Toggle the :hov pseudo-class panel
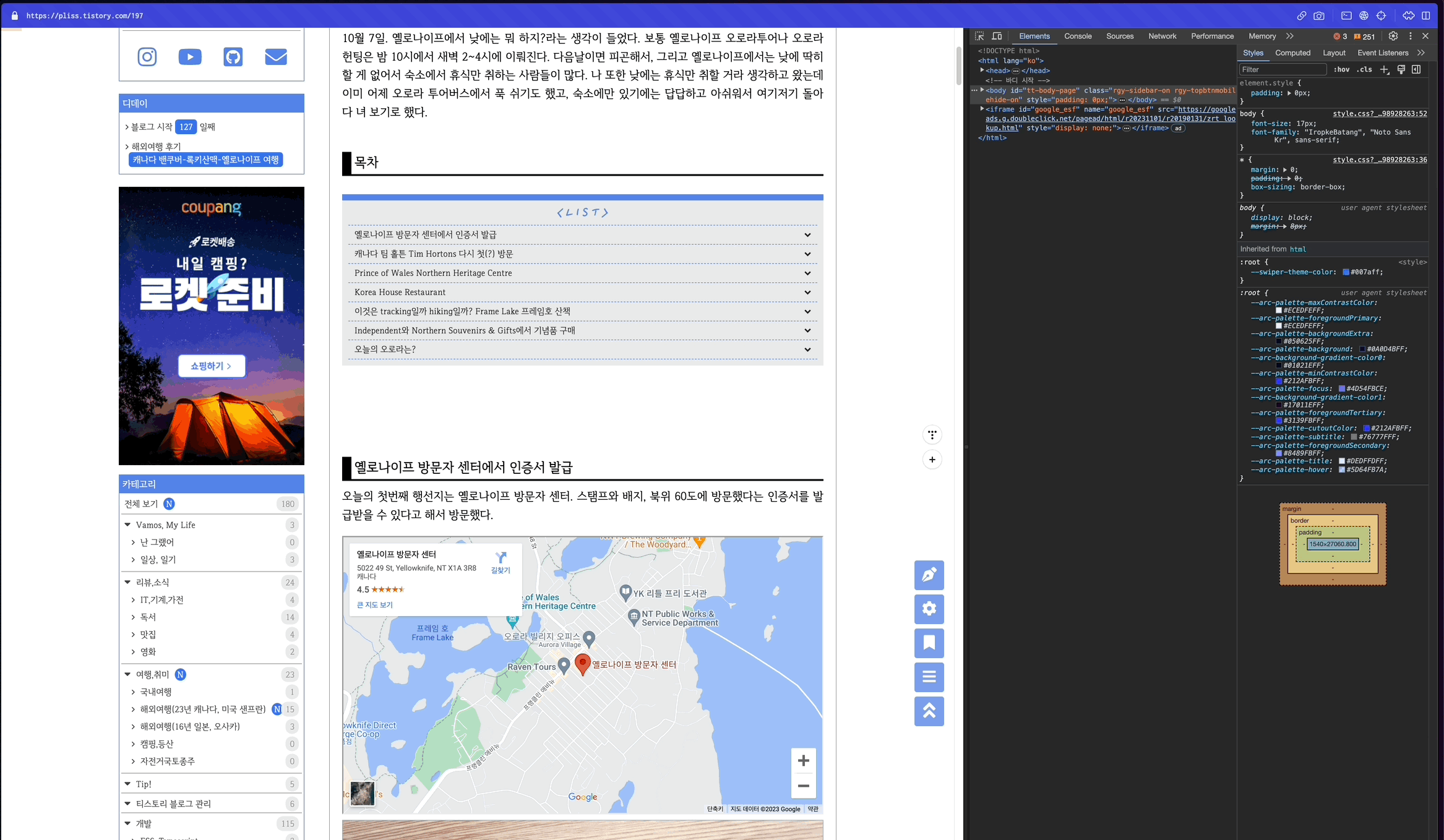Viewport: 1444px width, 840px height. 1341,69
